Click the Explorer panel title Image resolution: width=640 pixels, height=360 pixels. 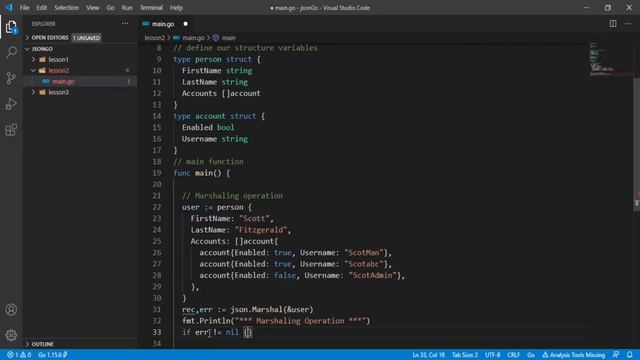click(44, 24)
